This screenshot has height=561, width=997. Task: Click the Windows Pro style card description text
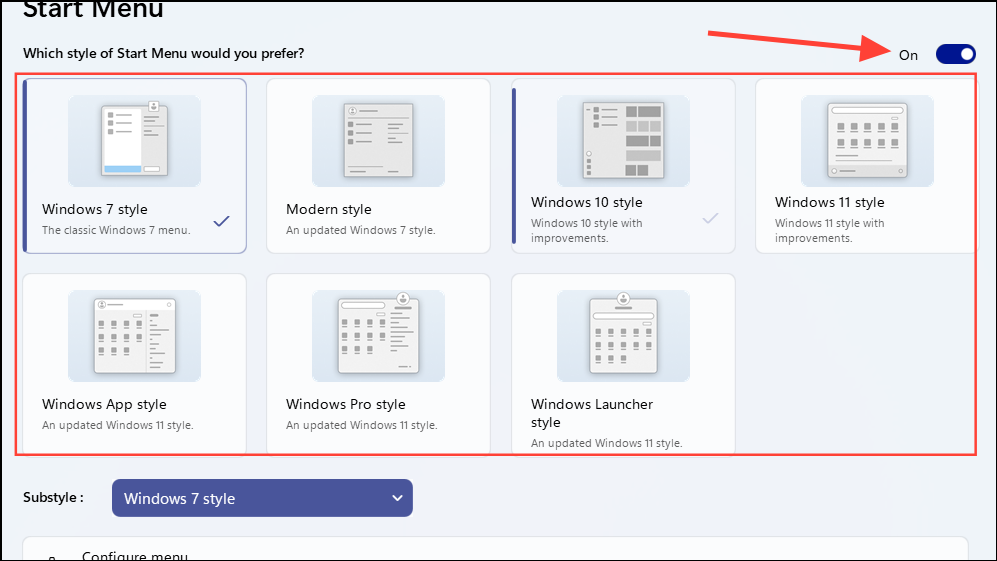362,426
